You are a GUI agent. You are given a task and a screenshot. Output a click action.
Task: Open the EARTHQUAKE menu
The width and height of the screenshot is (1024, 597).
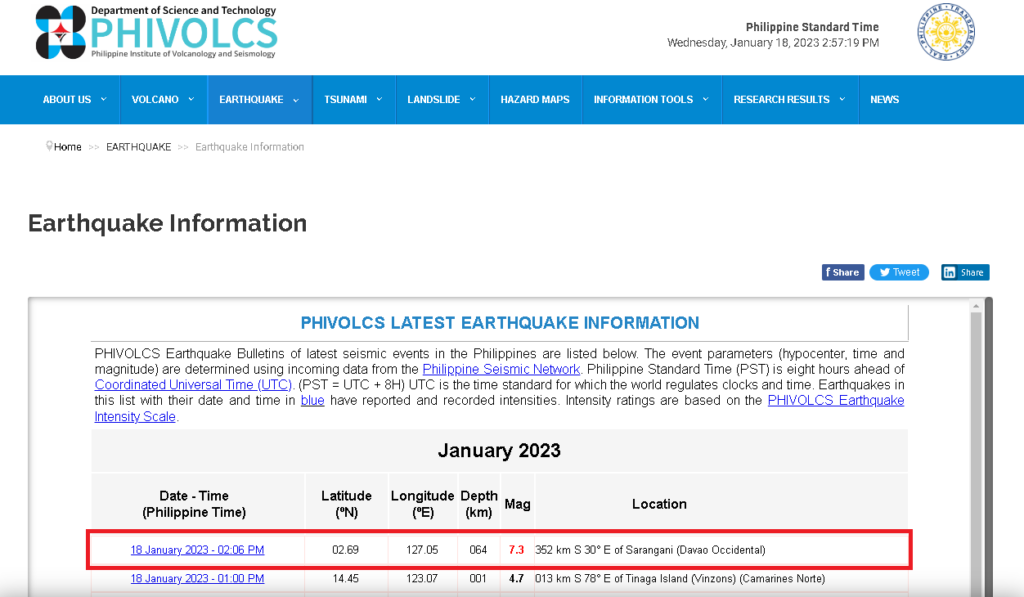tap(251, 99)
